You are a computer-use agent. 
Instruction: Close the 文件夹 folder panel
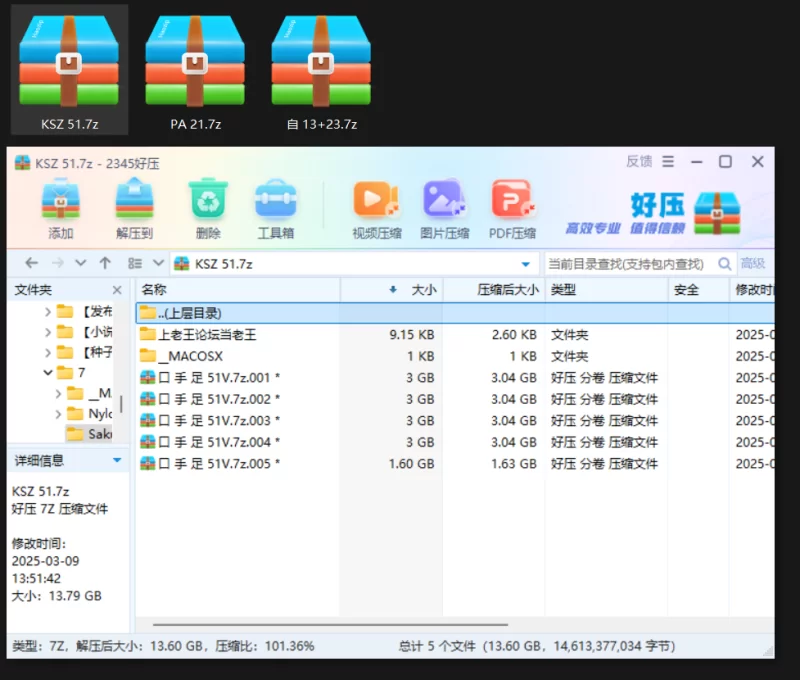pos(117,290)
